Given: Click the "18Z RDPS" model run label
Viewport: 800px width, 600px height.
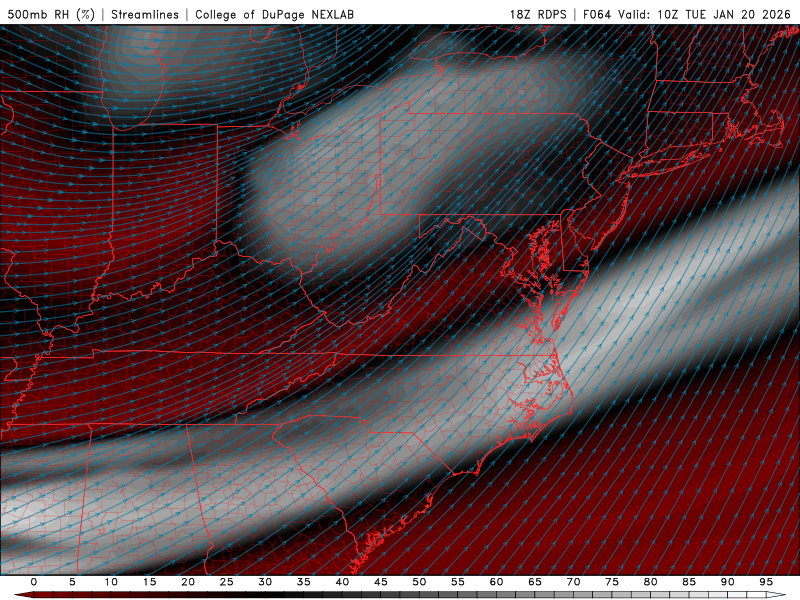Looking at the screenshot, I should 538,14.
